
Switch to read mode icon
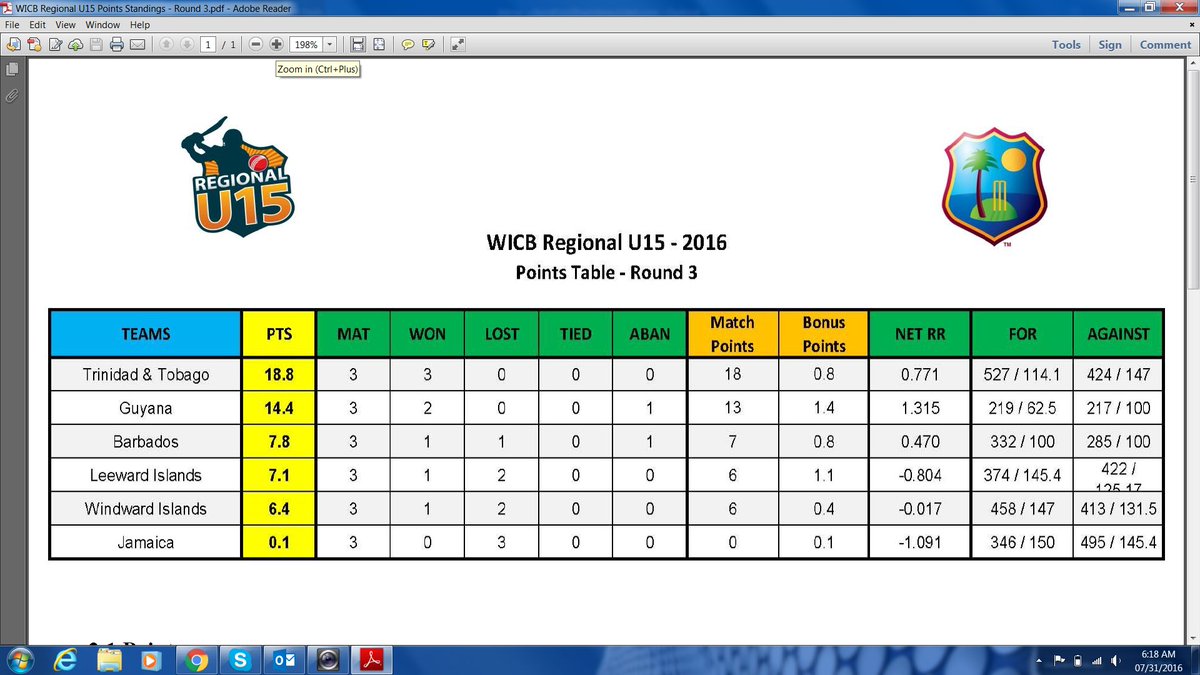457,45
